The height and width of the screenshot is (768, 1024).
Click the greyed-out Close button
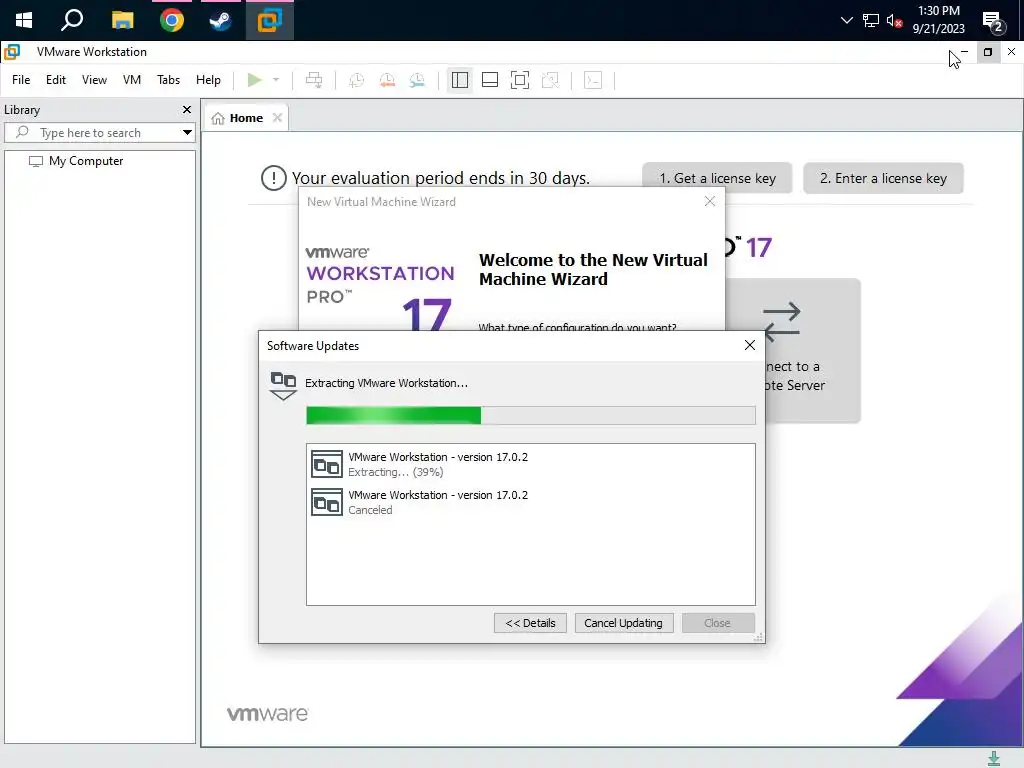click(x=718, y=623)
